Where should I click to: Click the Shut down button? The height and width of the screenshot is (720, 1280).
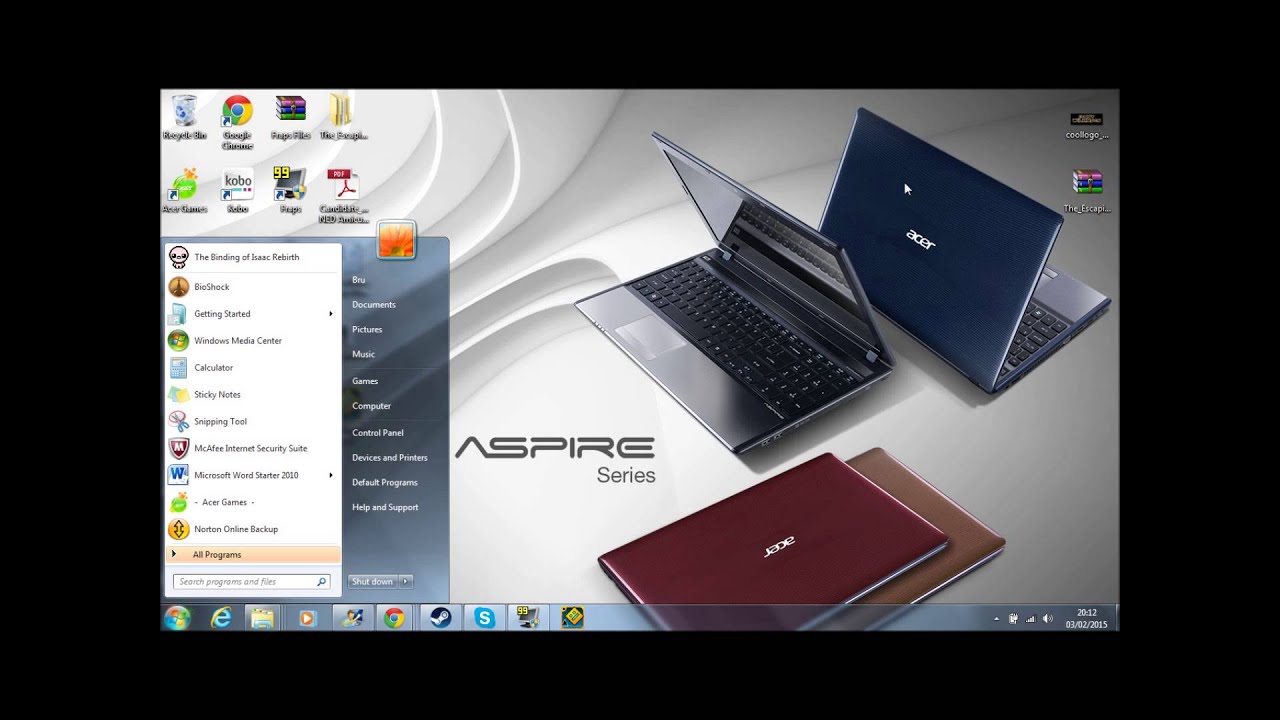[372, 581]
